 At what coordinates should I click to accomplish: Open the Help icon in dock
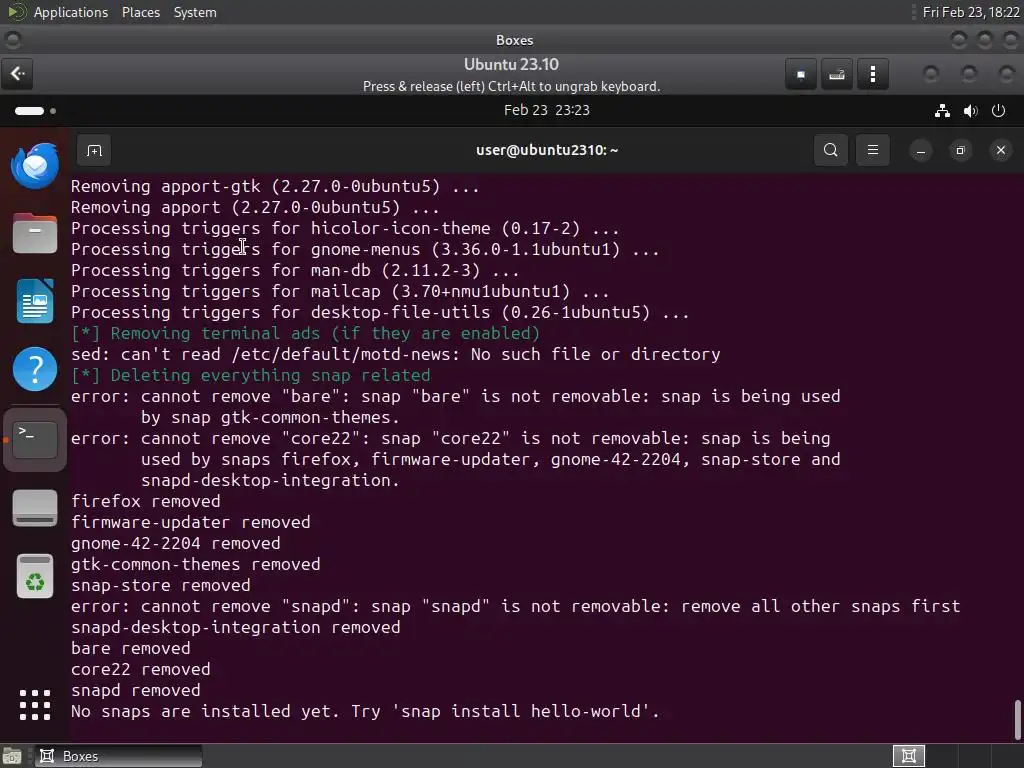click(x=35, y=369)
